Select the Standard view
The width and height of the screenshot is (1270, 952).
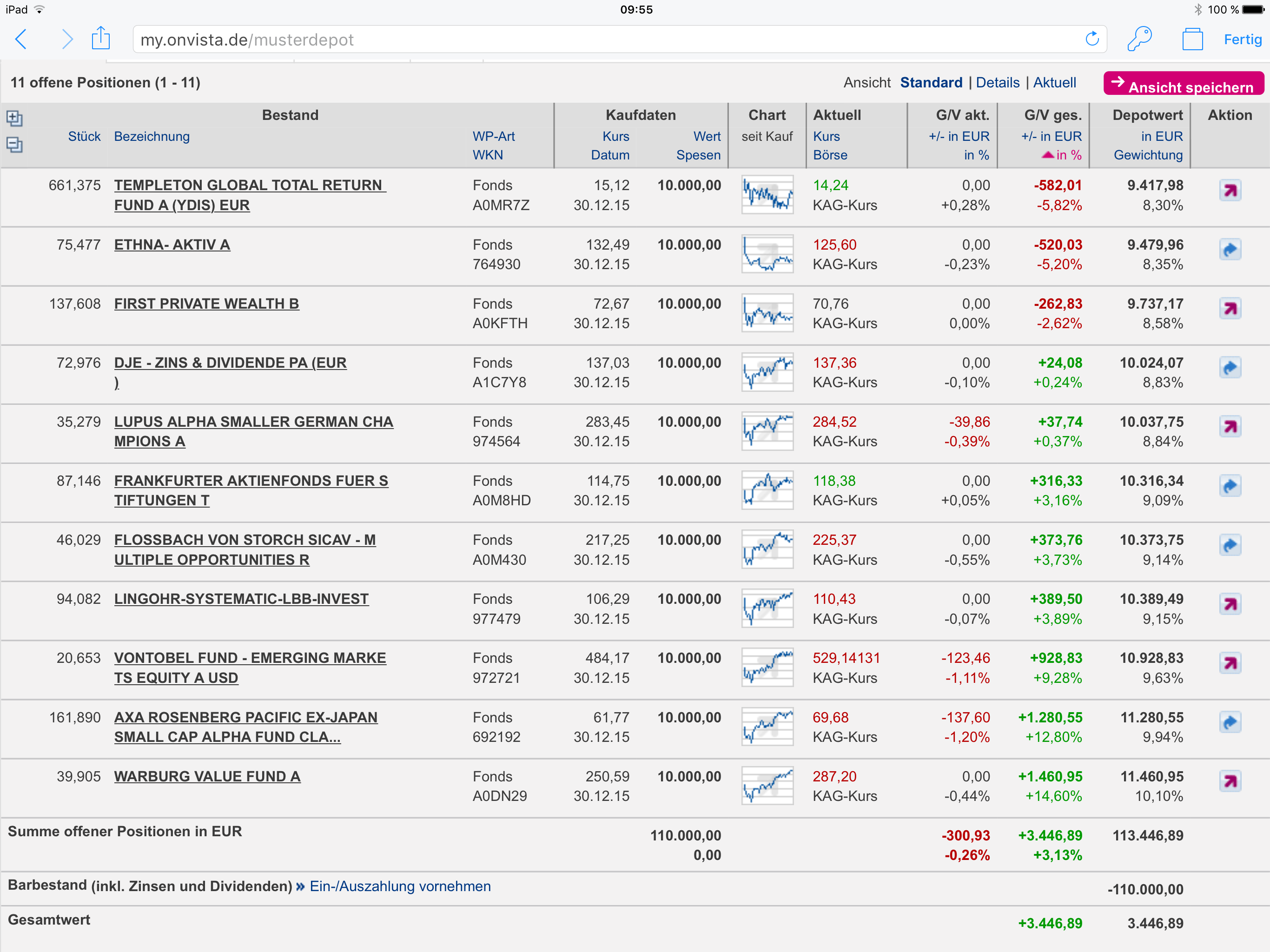[931, 83]
